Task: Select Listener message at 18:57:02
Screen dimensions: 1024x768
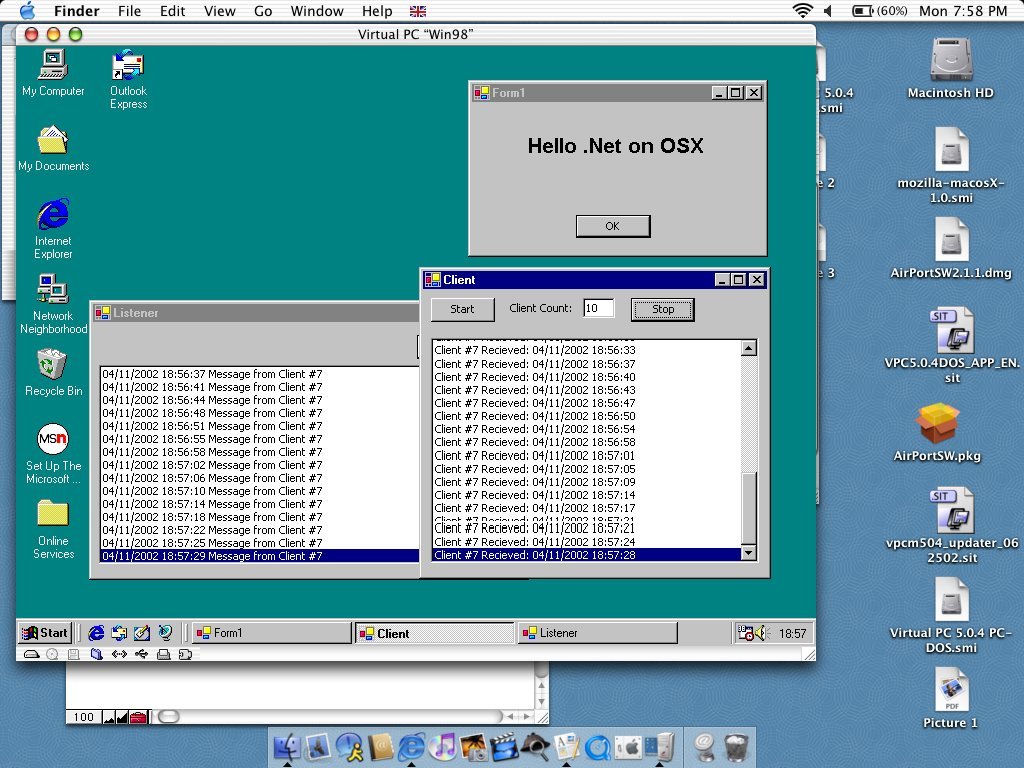Action: [259, 465]
